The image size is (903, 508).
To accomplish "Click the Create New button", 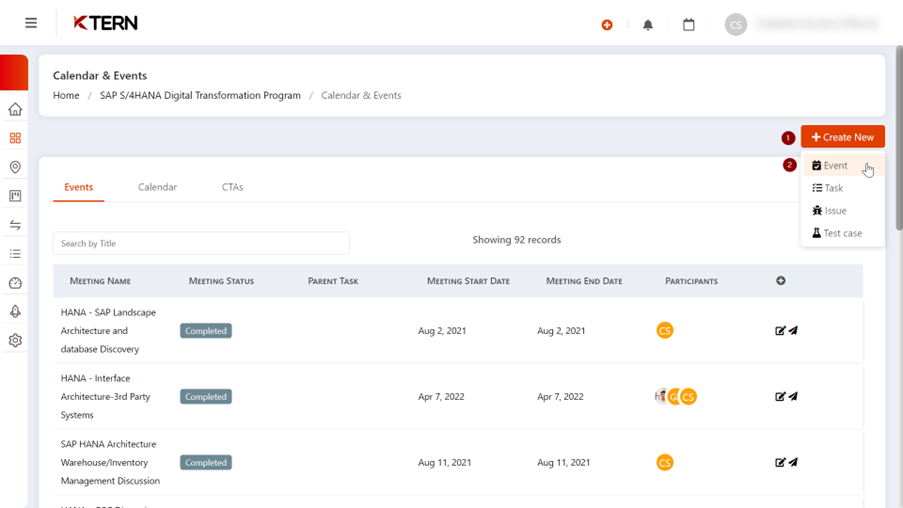I will (843, 137).
